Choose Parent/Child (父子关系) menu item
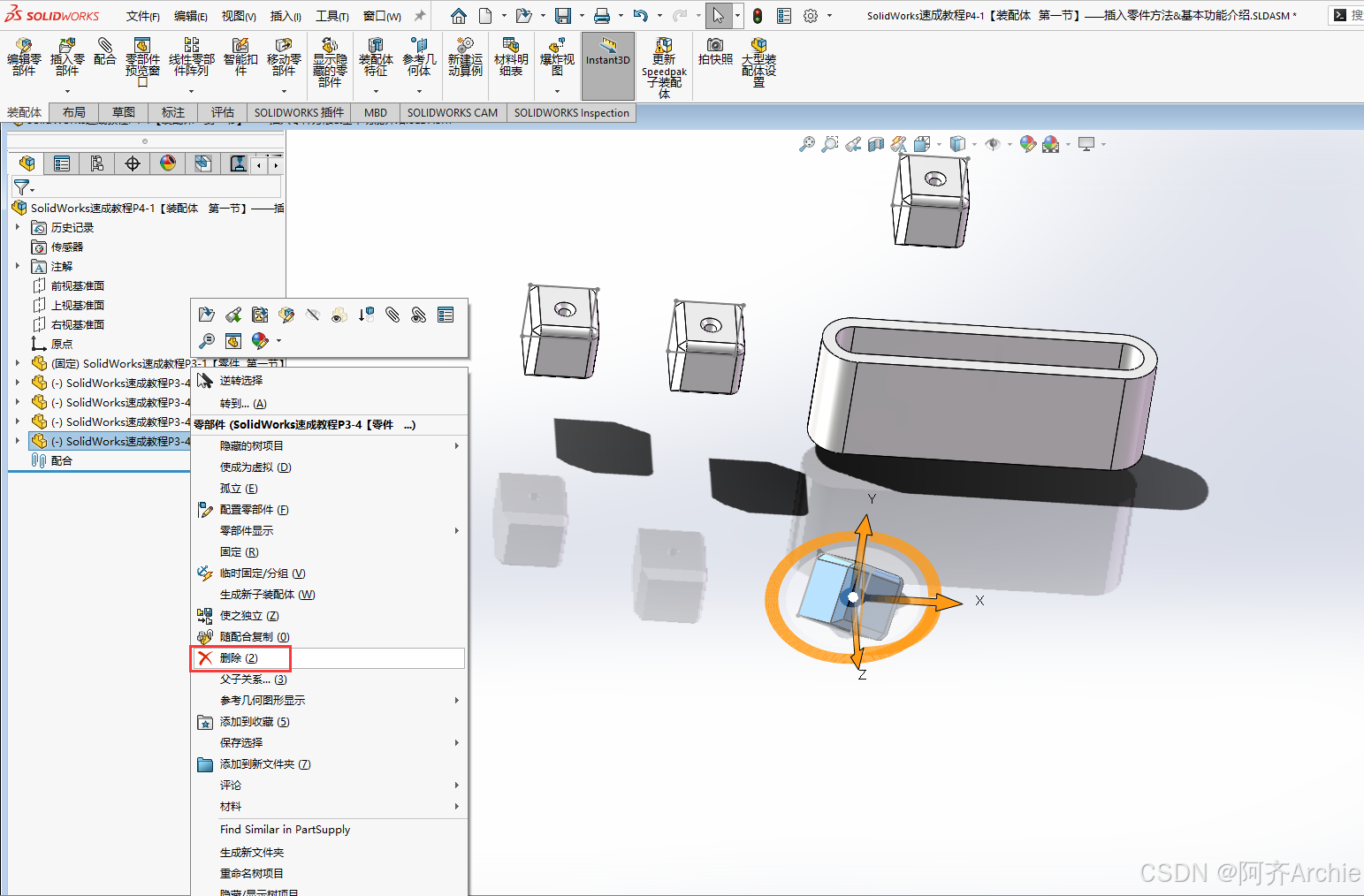Viewport: 1364px width, 896px height. click(x=330, y=680)
